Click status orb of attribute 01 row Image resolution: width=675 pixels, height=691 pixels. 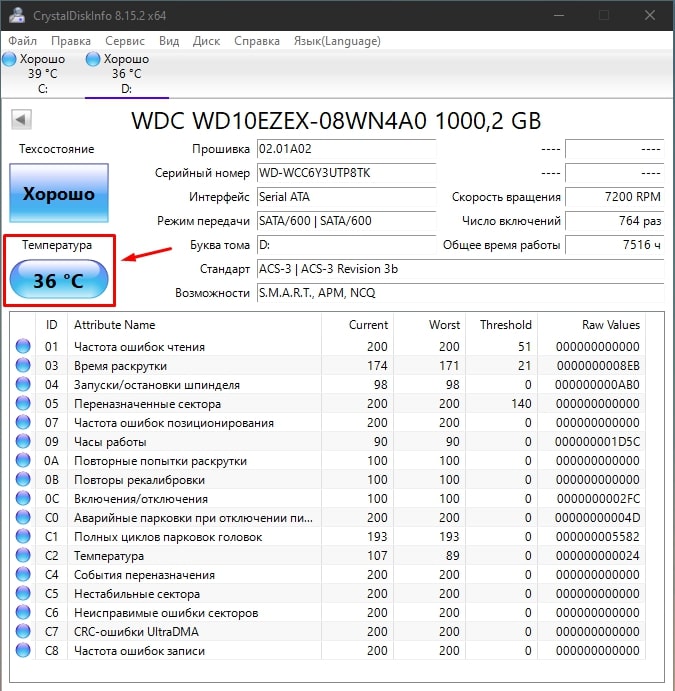click(23, 346)
